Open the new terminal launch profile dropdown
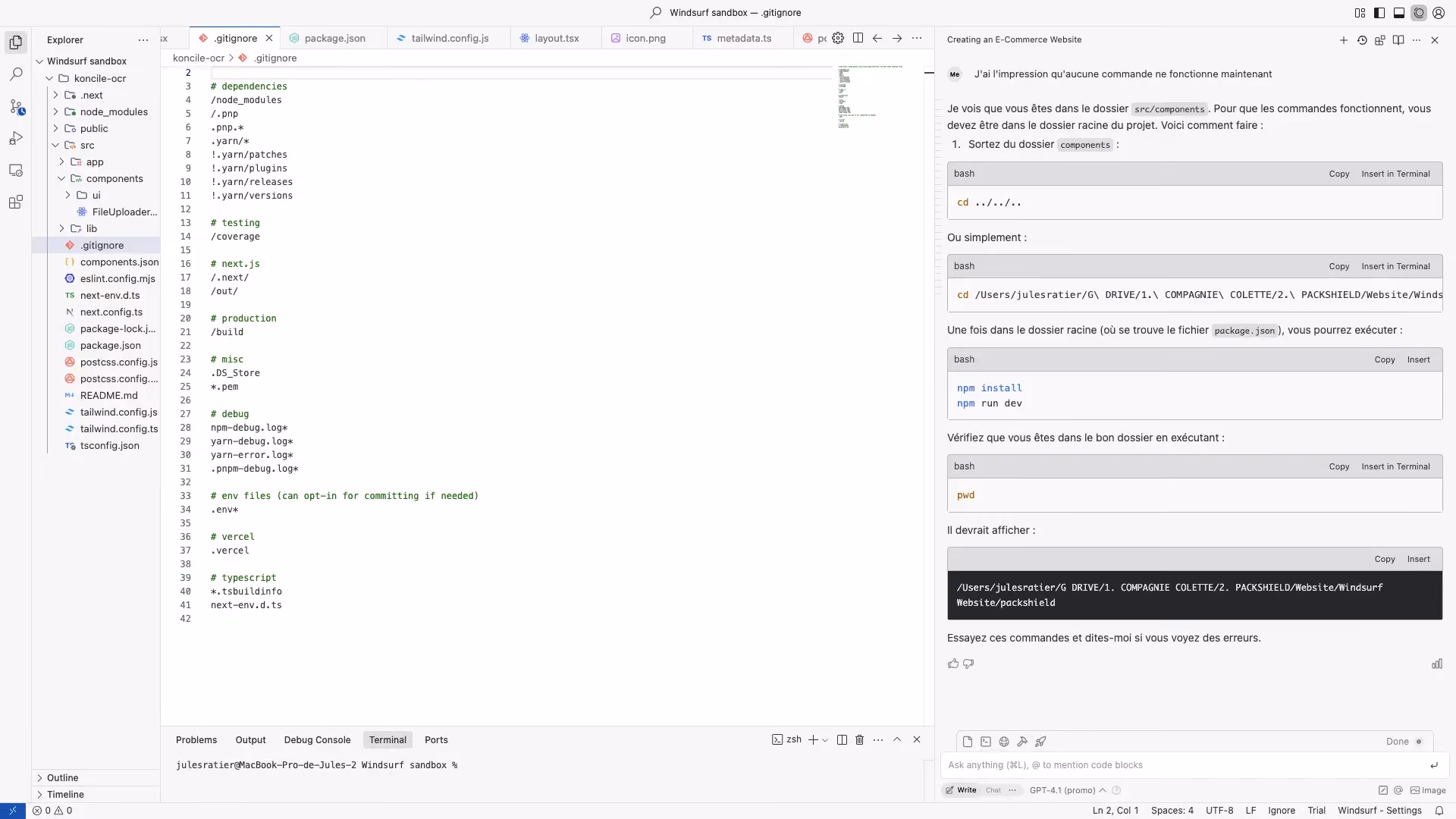 coord(825,740)
